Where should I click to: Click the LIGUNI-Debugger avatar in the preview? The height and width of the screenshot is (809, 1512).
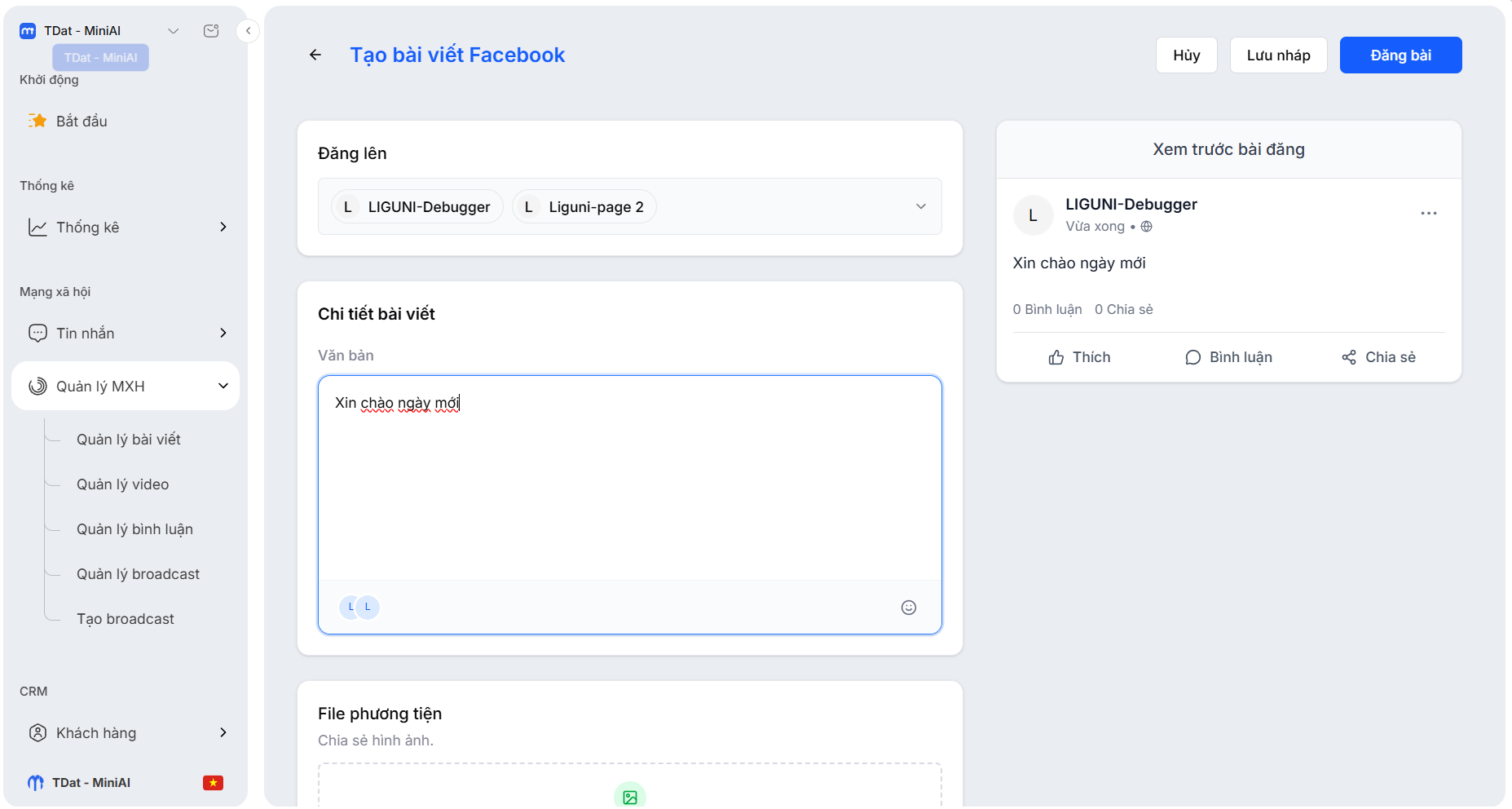tap(1033, 215)
